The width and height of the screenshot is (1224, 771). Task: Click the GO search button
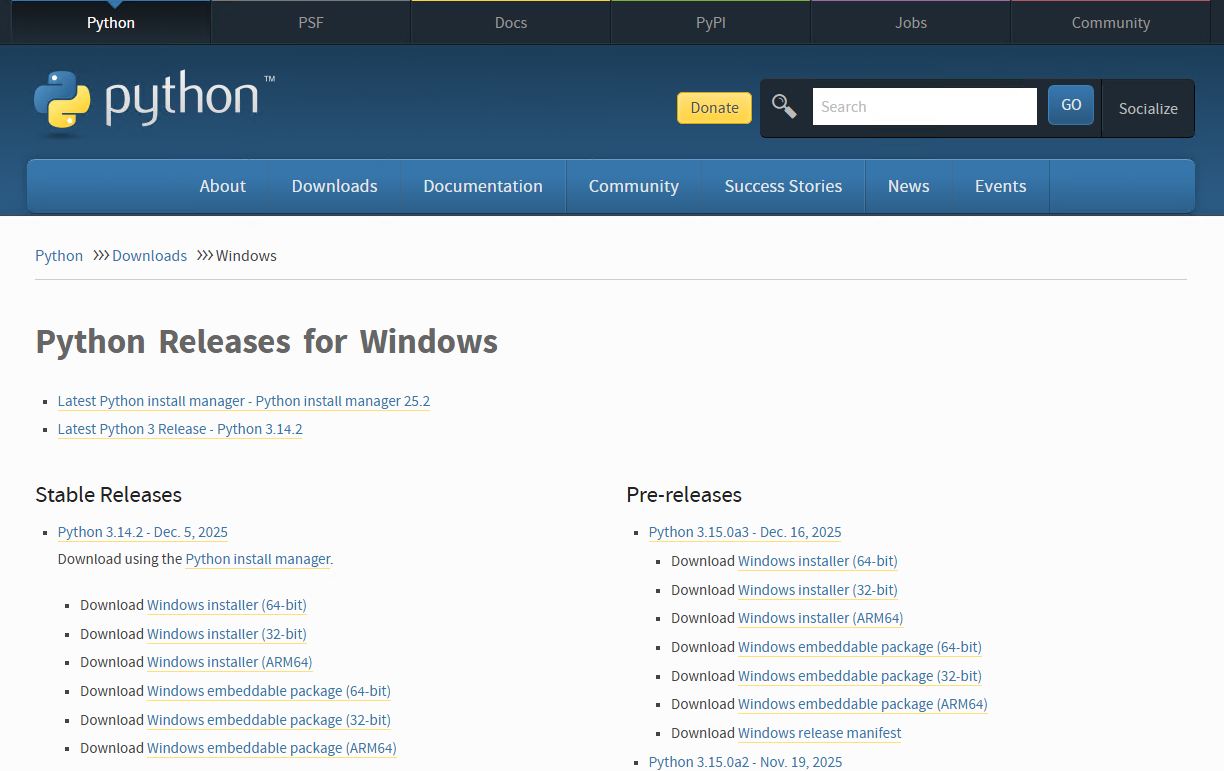pyautogui.click(x=1071, y=105)
